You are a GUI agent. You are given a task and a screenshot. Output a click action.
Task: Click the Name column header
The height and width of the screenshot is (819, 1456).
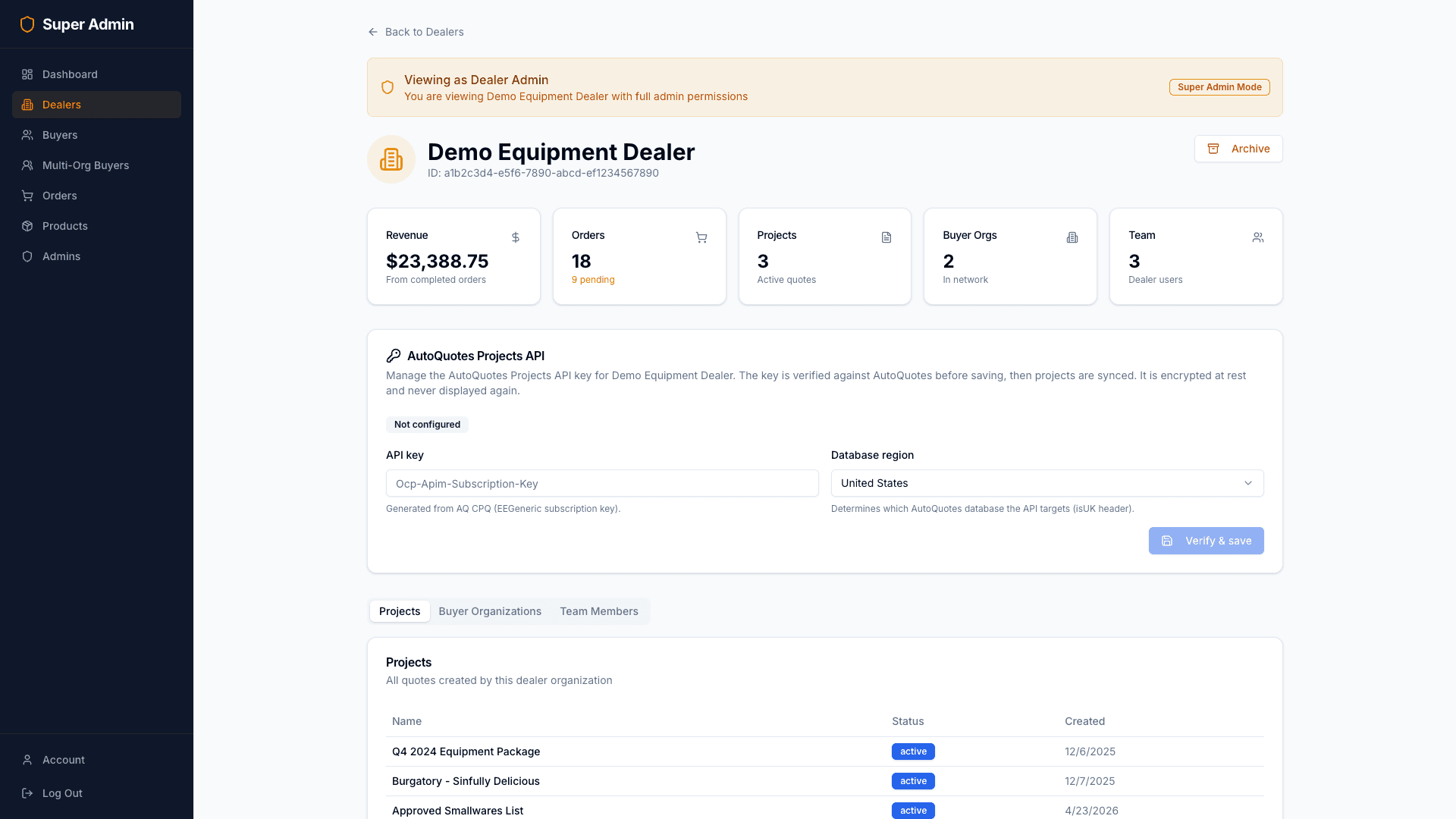click(406, 721)
